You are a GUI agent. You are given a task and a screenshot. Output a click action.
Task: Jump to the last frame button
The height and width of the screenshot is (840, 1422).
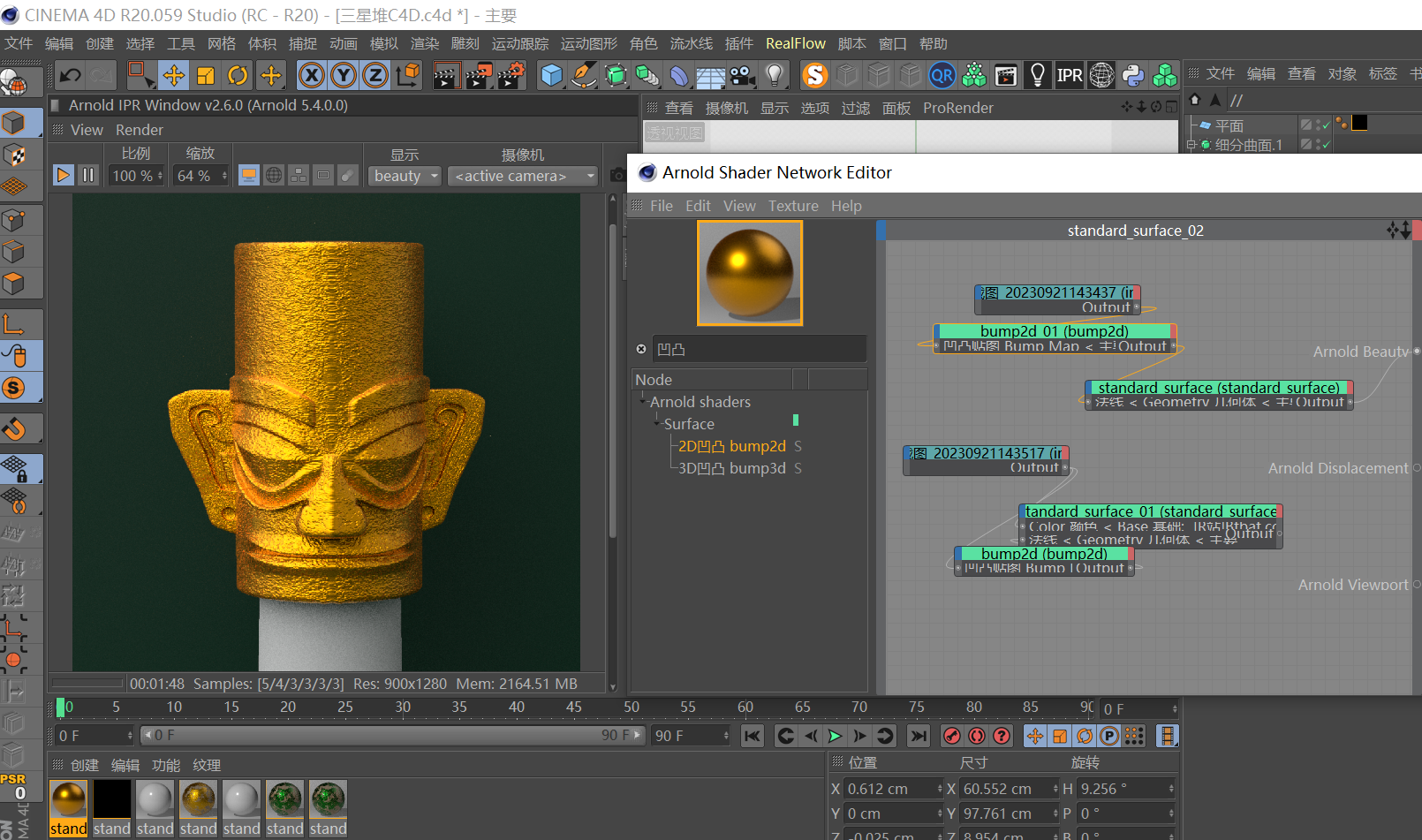[x=919, y=735]
